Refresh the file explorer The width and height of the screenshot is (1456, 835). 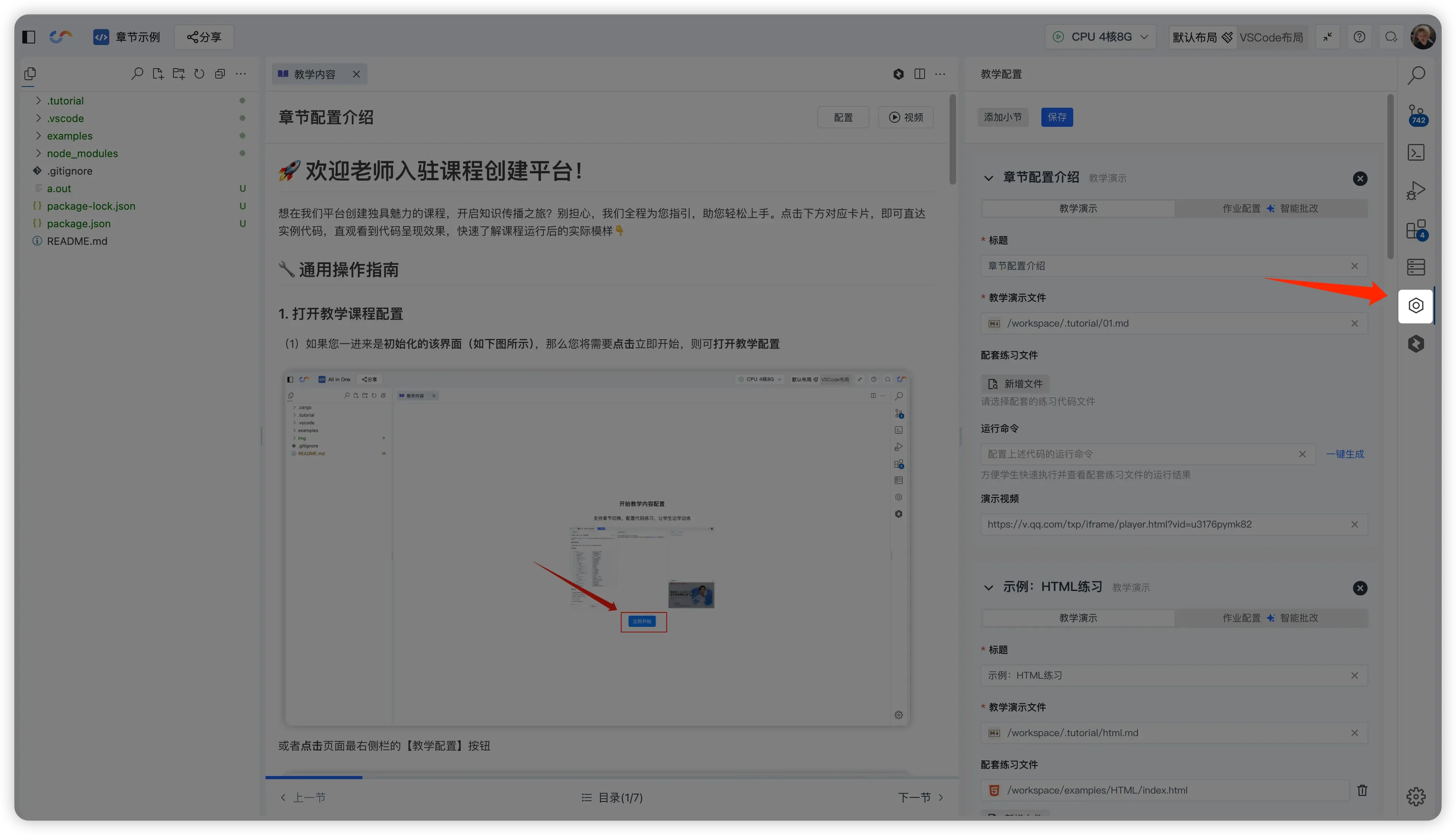[x=199, y=74]
